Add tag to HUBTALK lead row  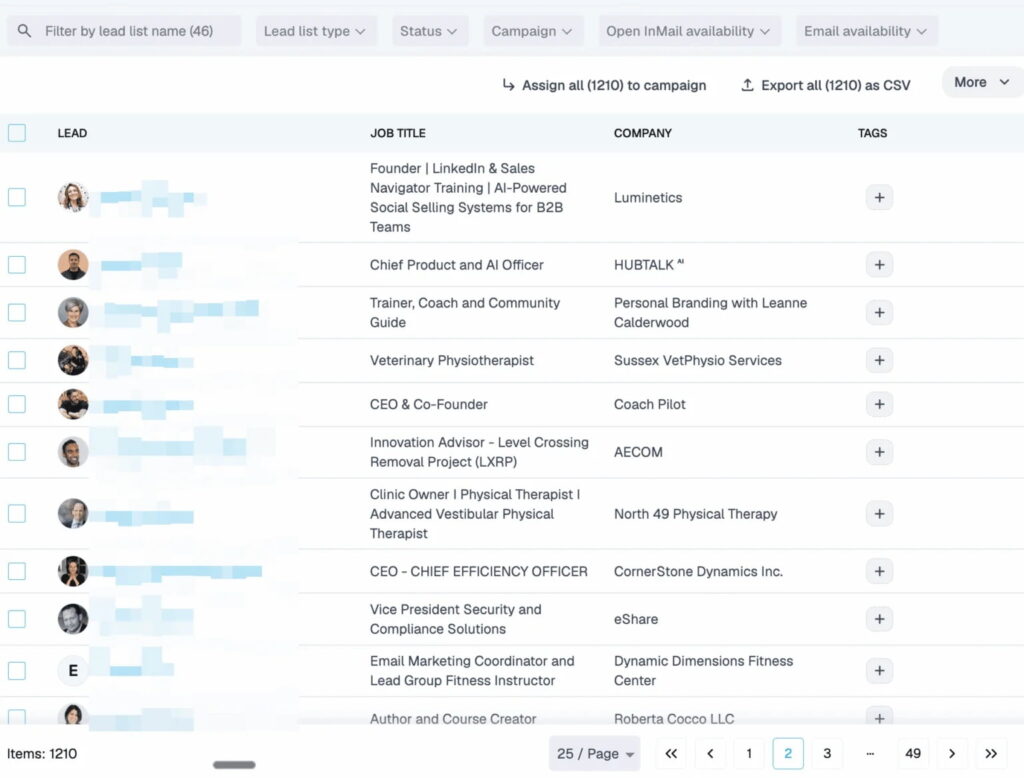pyautogui.click(x=879, y=265)
